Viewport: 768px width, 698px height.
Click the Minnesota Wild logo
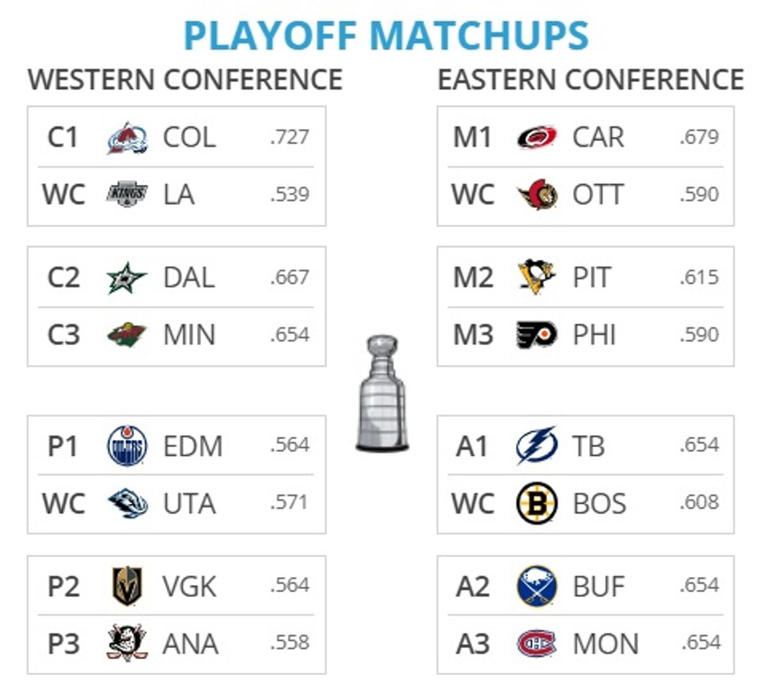coord(127,334)
